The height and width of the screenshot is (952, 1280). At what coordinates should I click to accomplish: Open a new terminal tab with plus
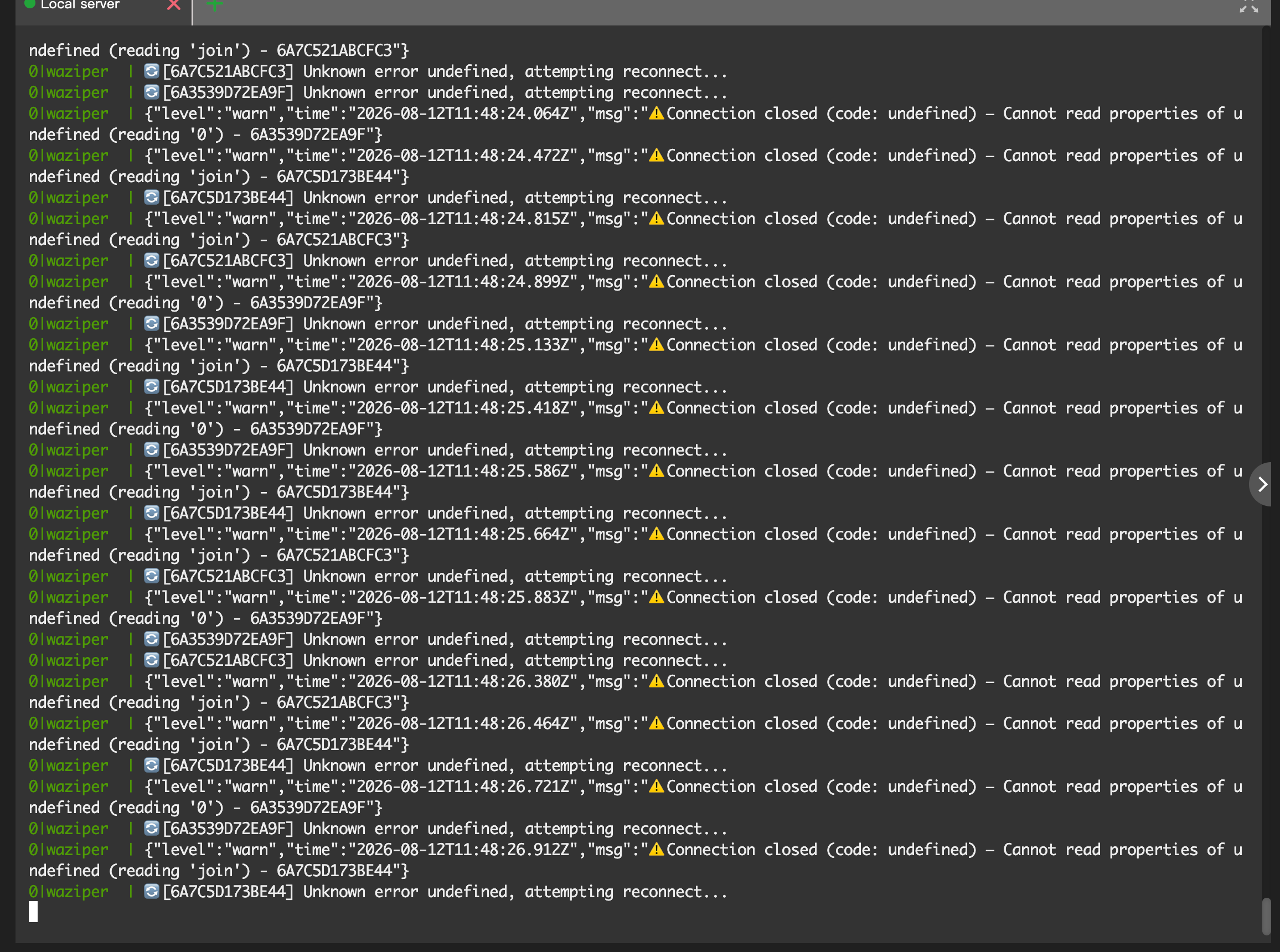[214, 5]
